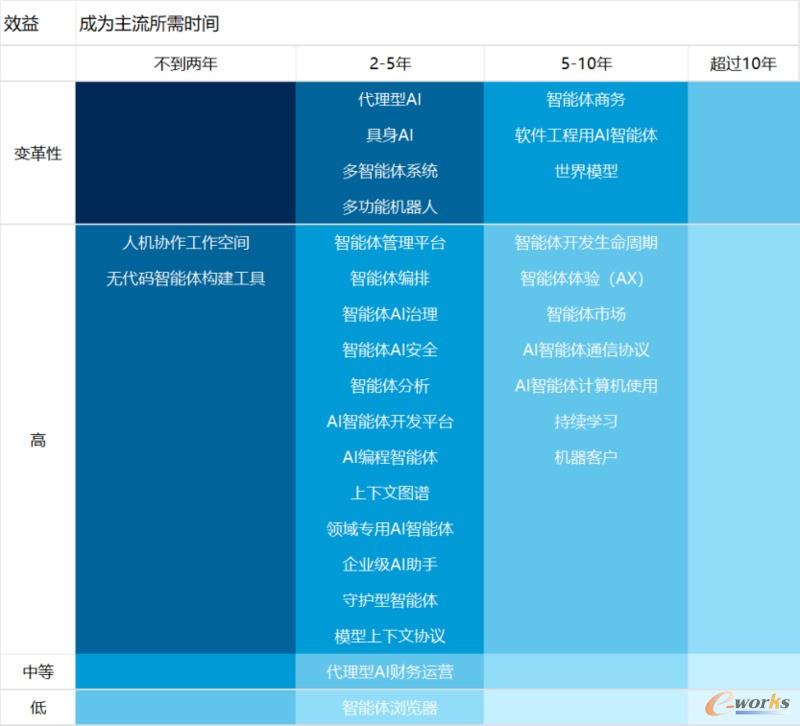Click the '上下文图谱' entry
Image resolution: width=800 pixels, height=726 pixels.
390,493
